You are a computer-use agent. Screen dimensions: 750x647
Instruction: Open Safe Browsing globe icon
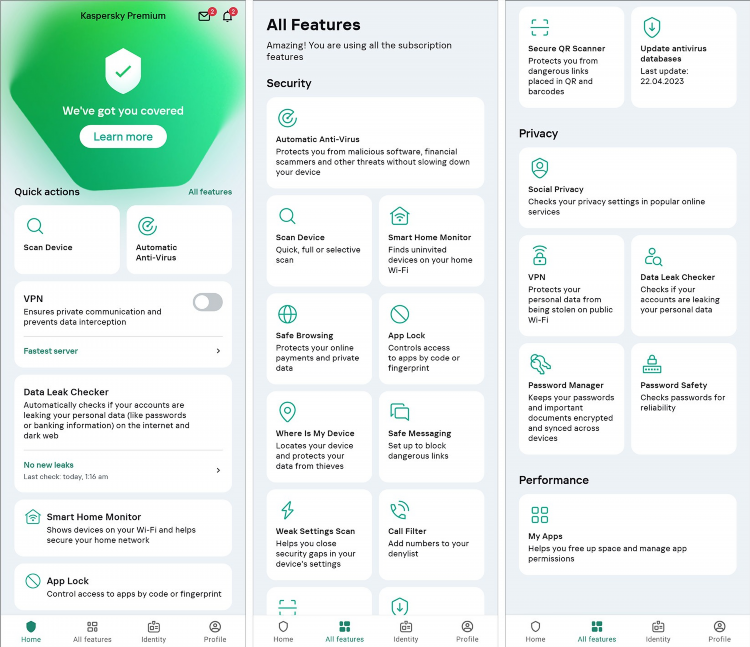tap(287, 314)
